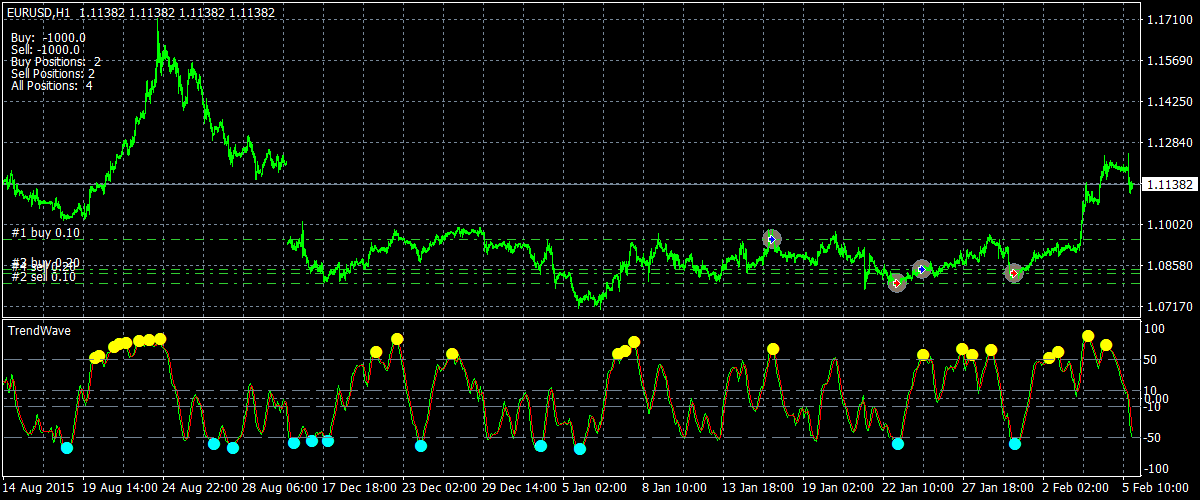
Task: Click the 1.12840 price scale value
Action: [x=1168, y=143]
